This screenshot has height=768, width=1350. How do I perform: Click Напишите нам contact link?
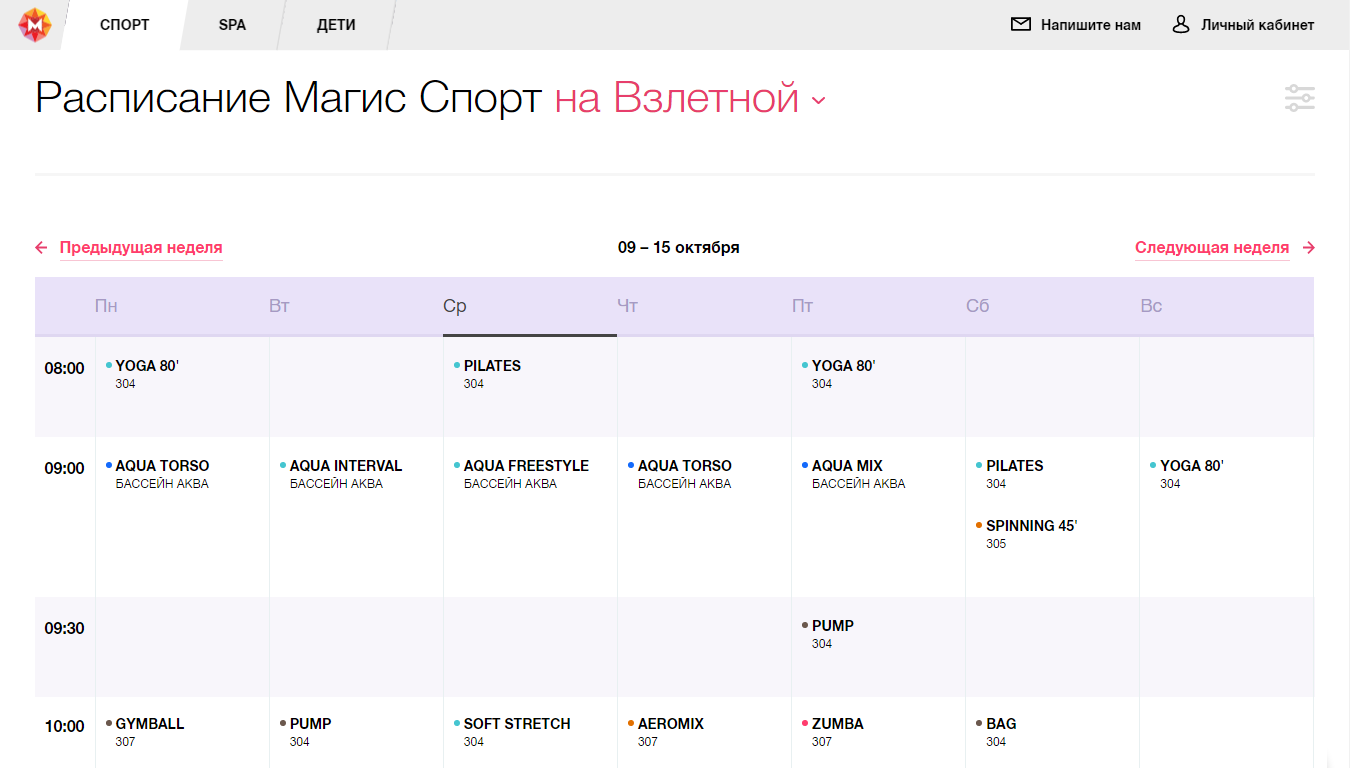1090,25
